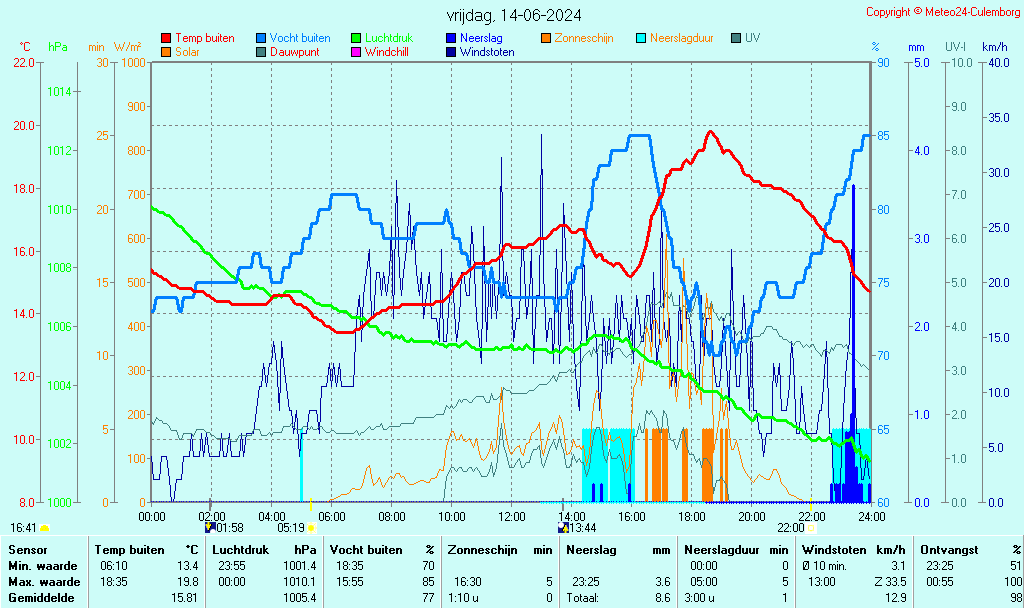Click the sunset icon beside 22:00

811,527
